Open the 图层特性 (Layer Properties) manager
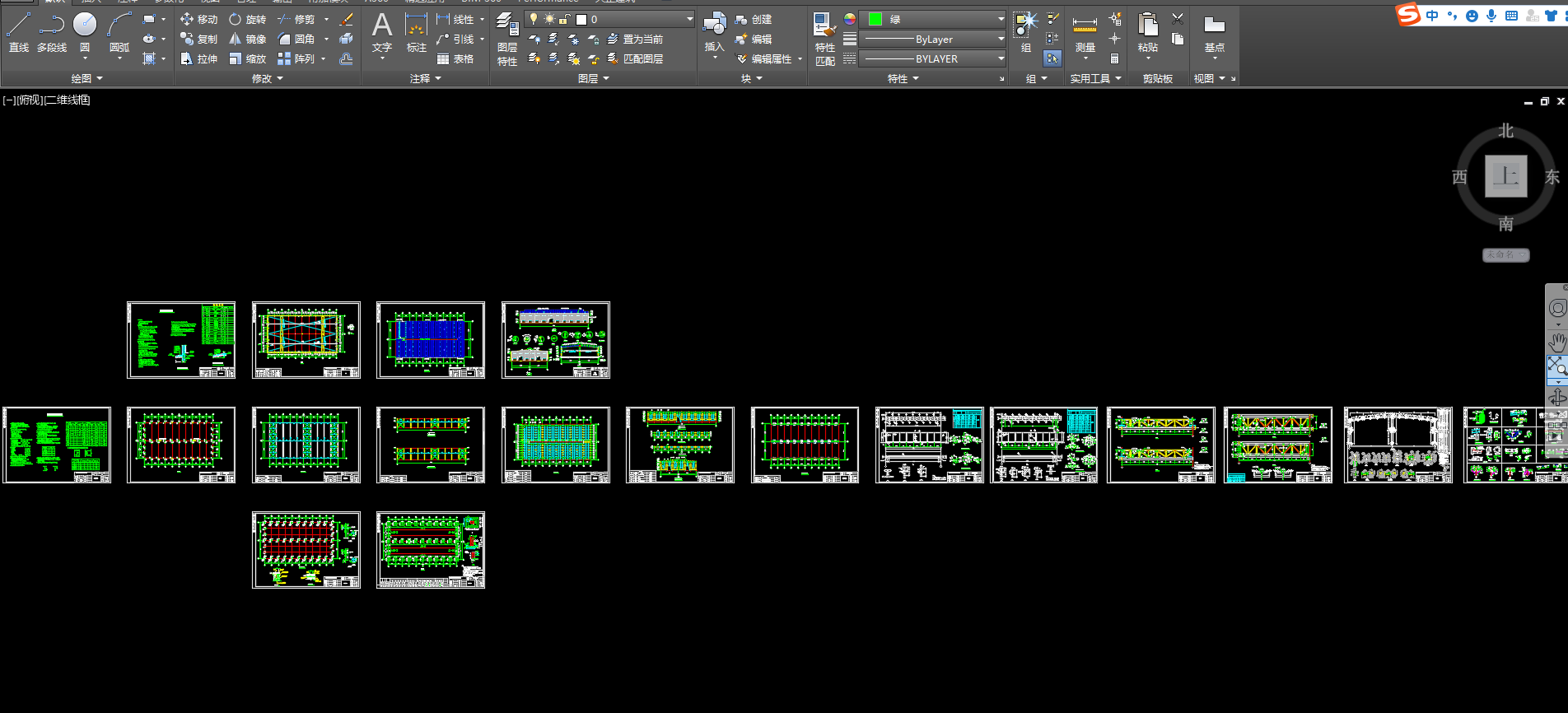 (x=507, y=41)
